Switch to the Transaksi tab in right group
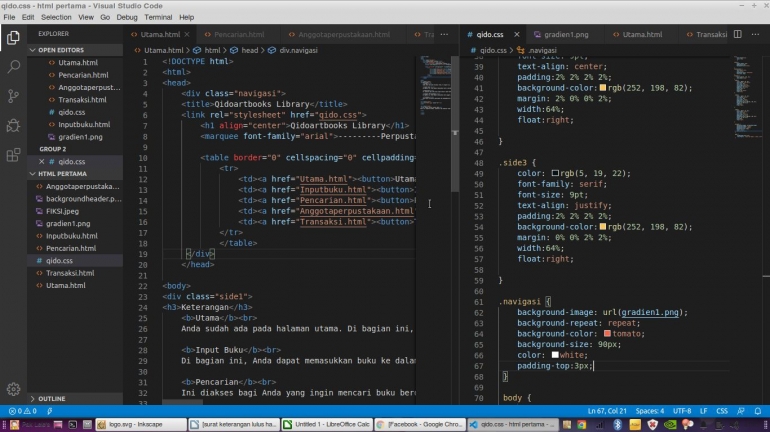 click(x=707, y=34)
